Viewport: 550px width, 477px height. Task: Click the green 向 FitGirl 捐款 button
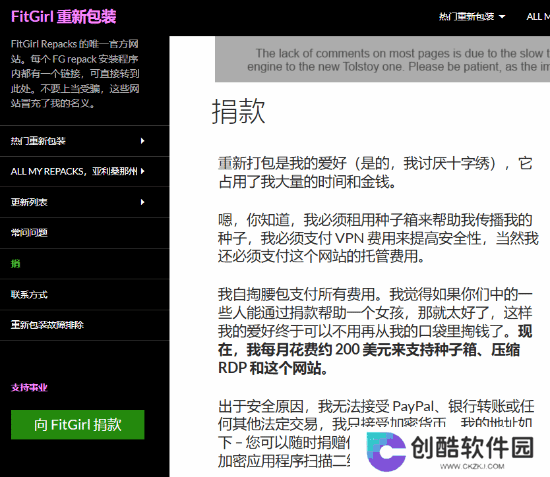click(78, 425)
